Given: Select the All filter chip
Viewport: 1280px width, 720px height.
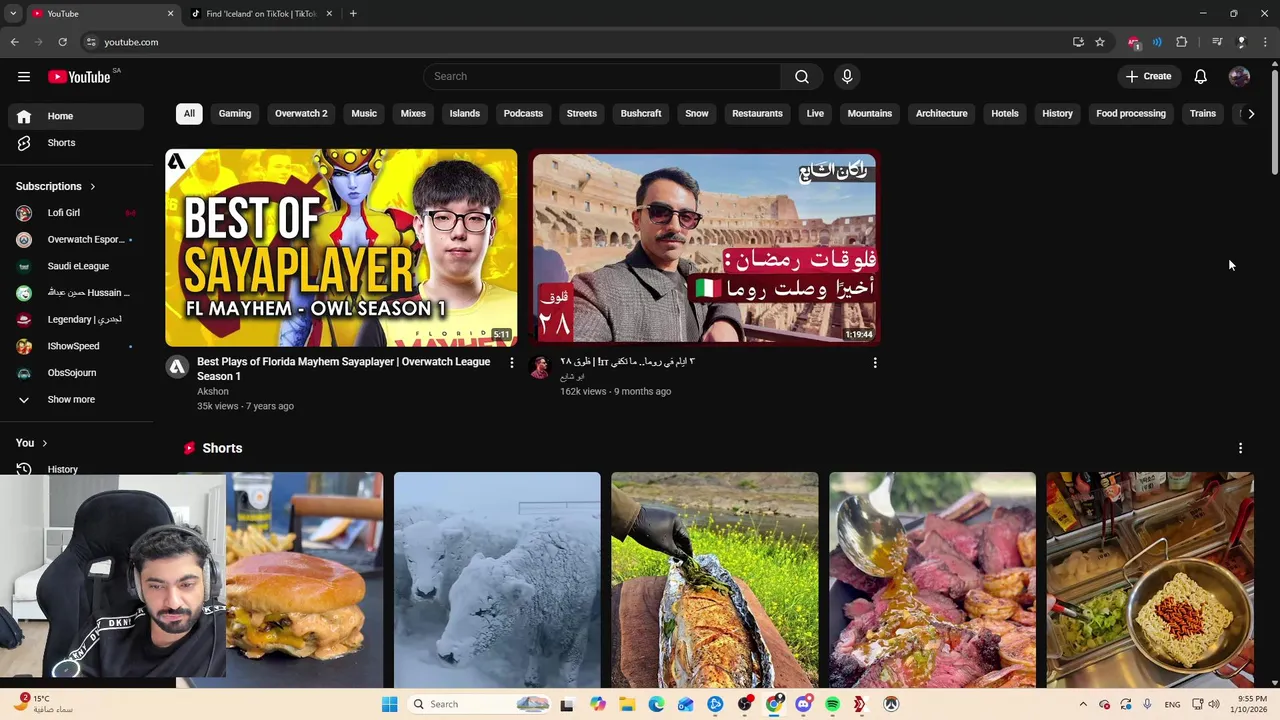Looking at the screenshot, I should click(x=189, y=113).
